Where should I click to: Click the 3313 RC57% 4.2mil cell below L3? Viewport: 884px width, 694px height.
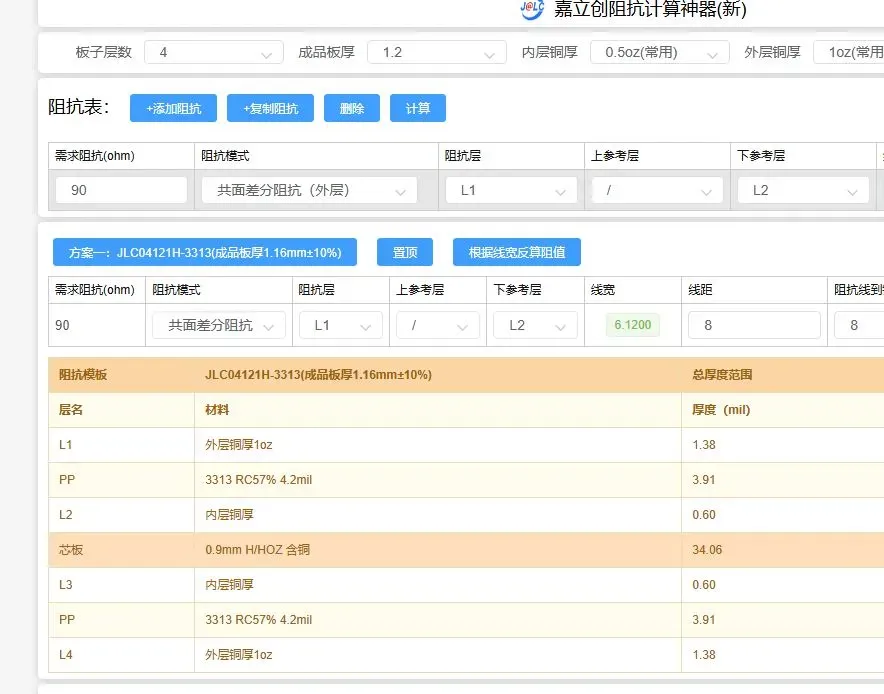pos(437,620)
